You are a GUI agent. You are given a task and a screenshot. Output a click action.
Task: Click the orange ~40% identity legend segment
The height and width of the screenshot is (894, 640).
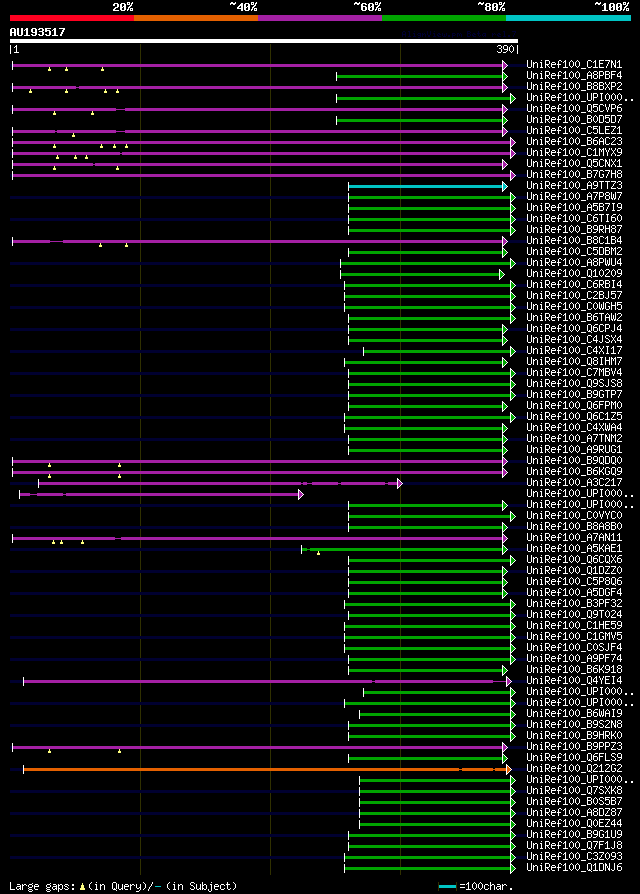pos(196,18)
